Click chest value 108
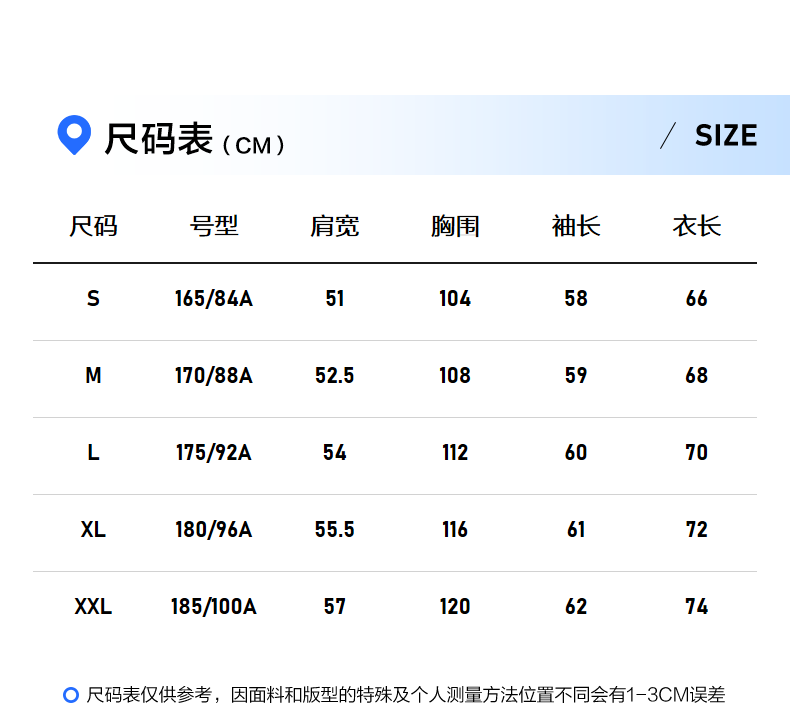Image resolution: width=790 pixels, height=703 pixels. point(455,375)
